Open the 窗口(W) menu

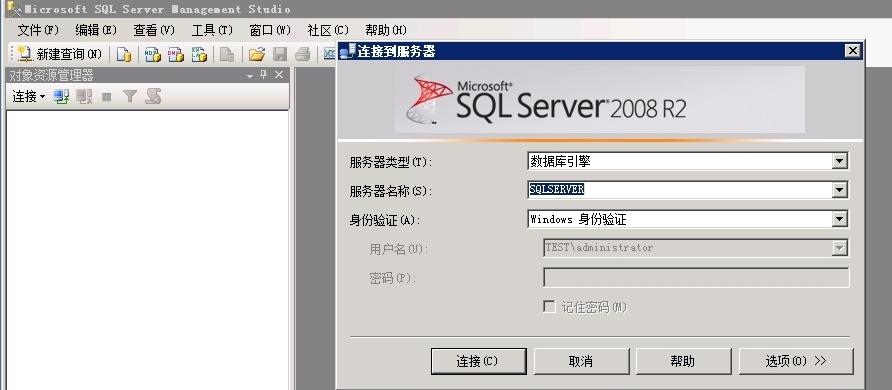pos(270,30)
